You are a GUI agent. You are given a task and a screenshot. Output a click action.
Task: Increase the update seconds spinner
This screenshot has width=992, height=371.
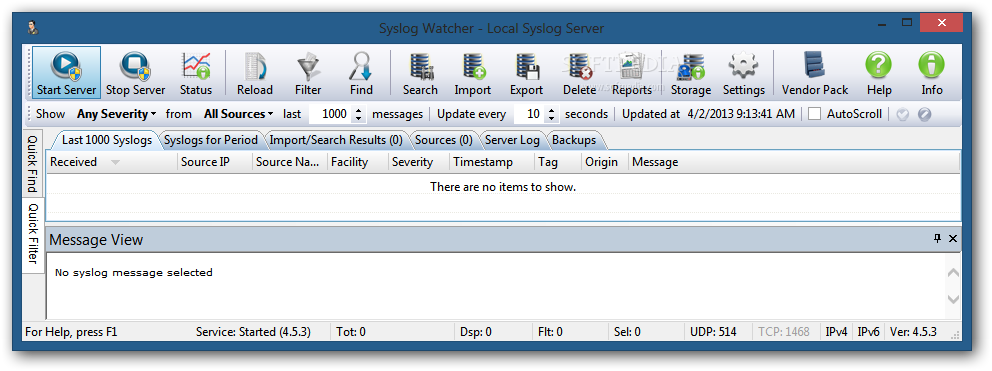click(x=551, y=111)
